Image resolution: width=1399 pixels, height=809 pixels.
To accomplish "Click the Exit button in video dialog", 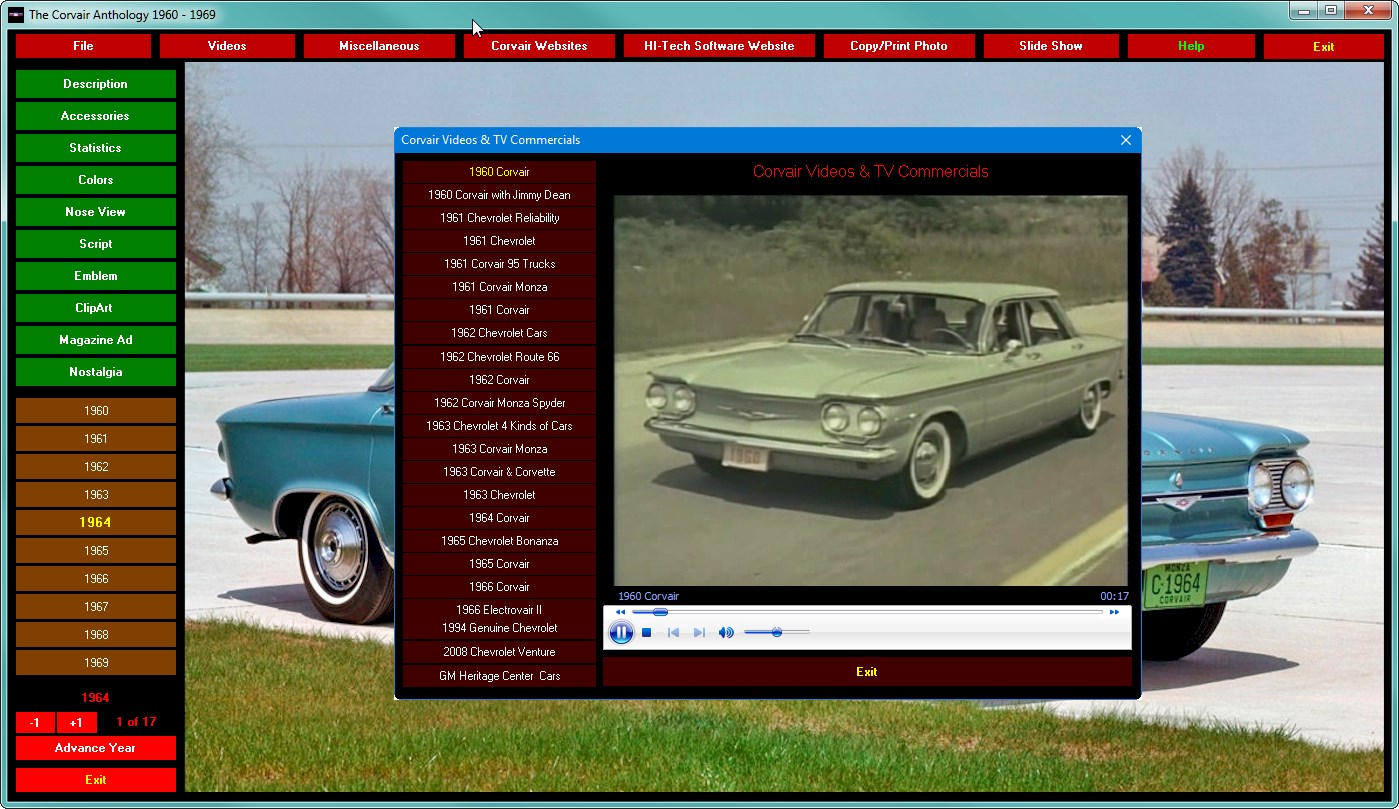I will click(867, 672).
